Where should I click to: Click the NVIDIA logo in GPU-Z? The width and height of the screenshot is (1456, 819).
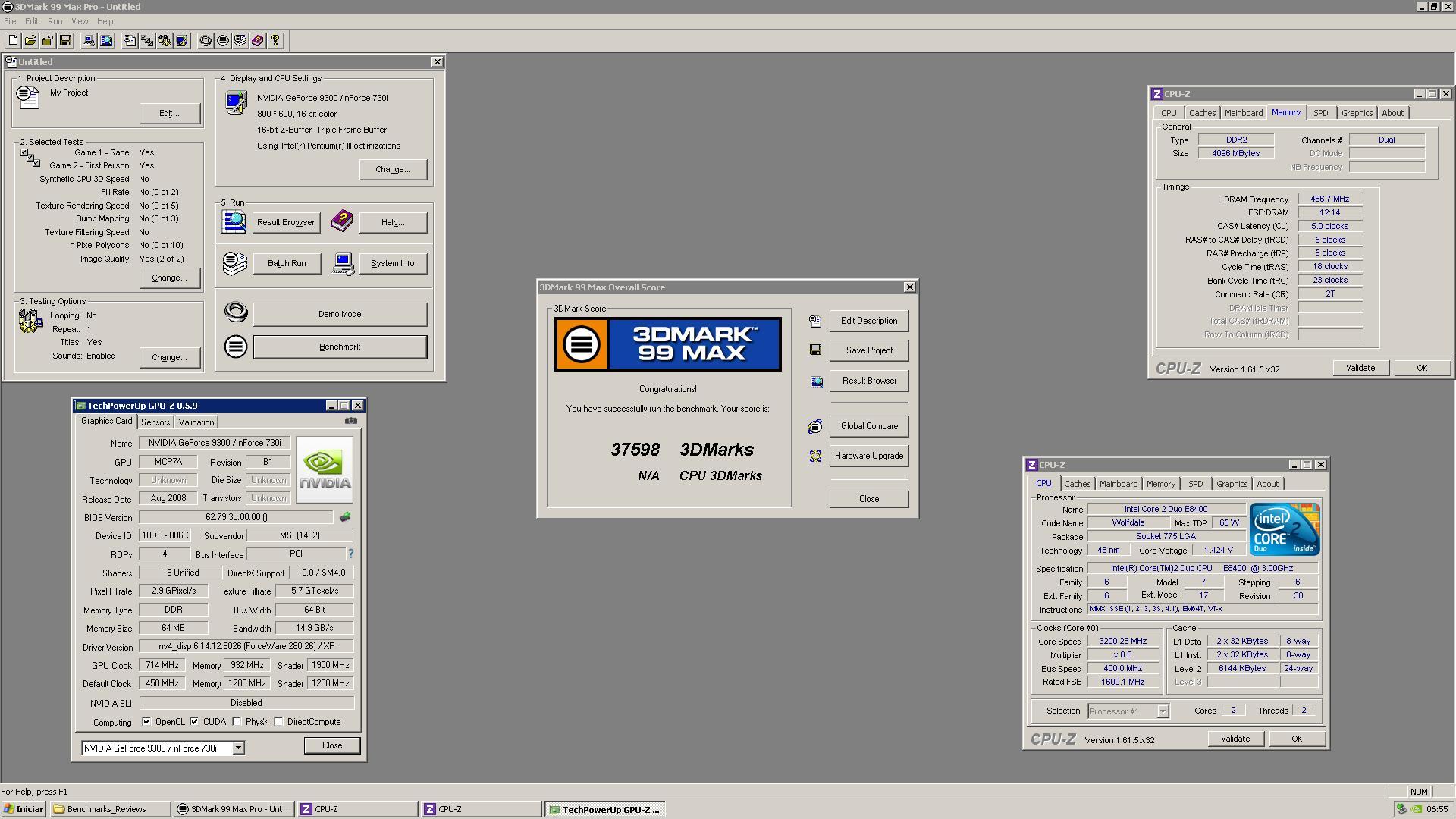(x=325, y=469)
